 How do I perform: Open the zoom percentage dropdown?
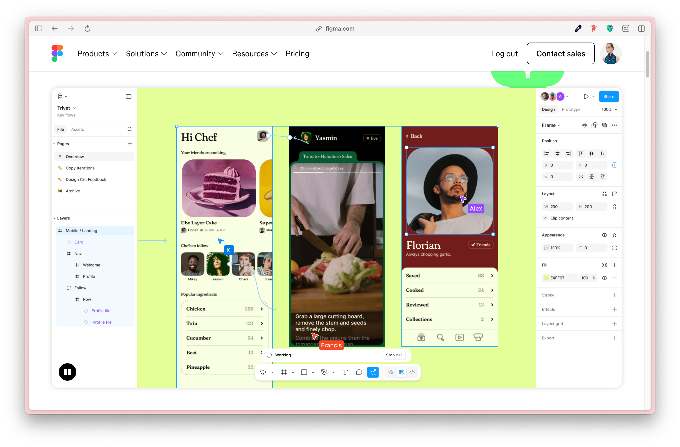(609, 109)
